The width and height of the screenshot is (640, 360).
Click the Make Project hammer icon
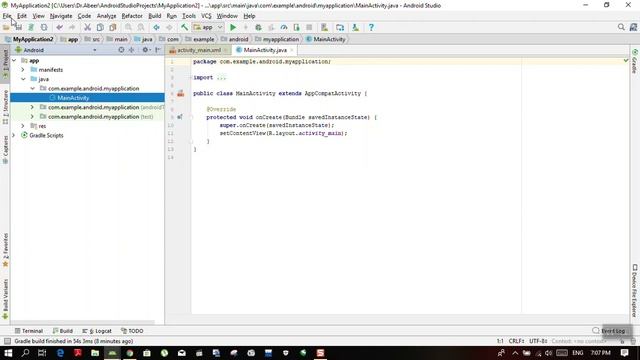(x=184, y=27)
